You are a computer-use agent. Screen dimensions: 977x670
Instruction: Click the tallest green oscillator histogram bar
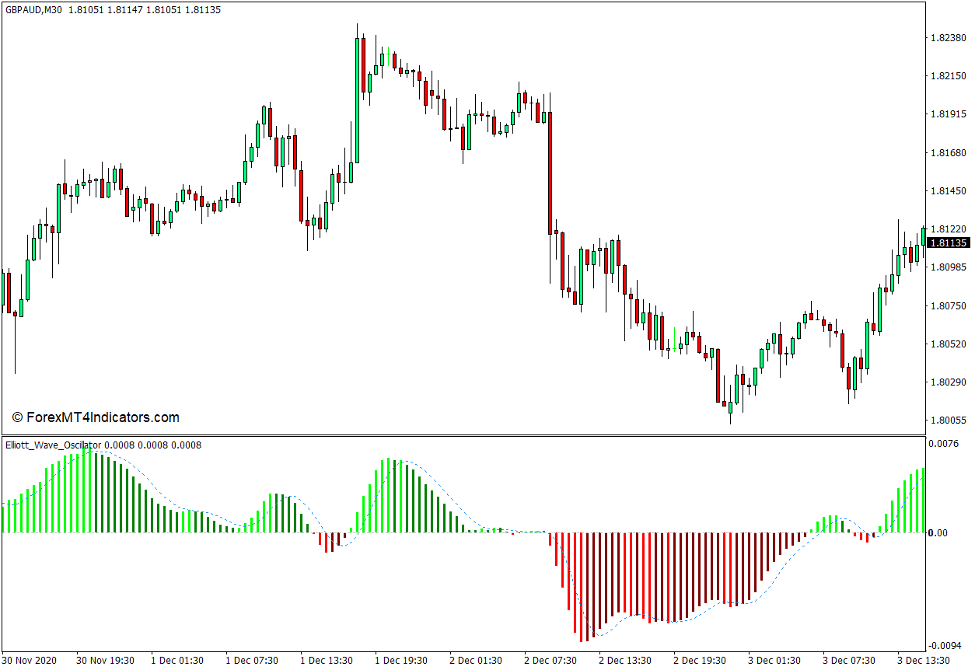(88, 491)
